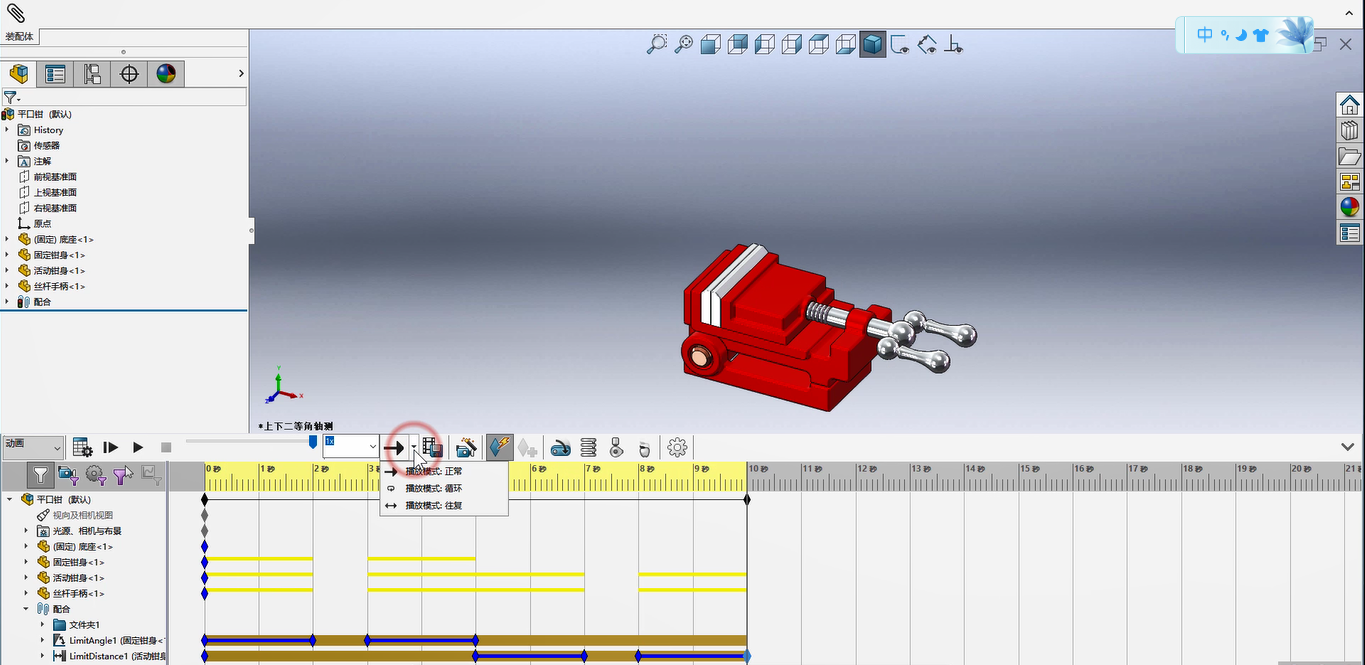1365x665 pixels.
Task: Add a Motor to the motion study
Action: tap(561, 447)
